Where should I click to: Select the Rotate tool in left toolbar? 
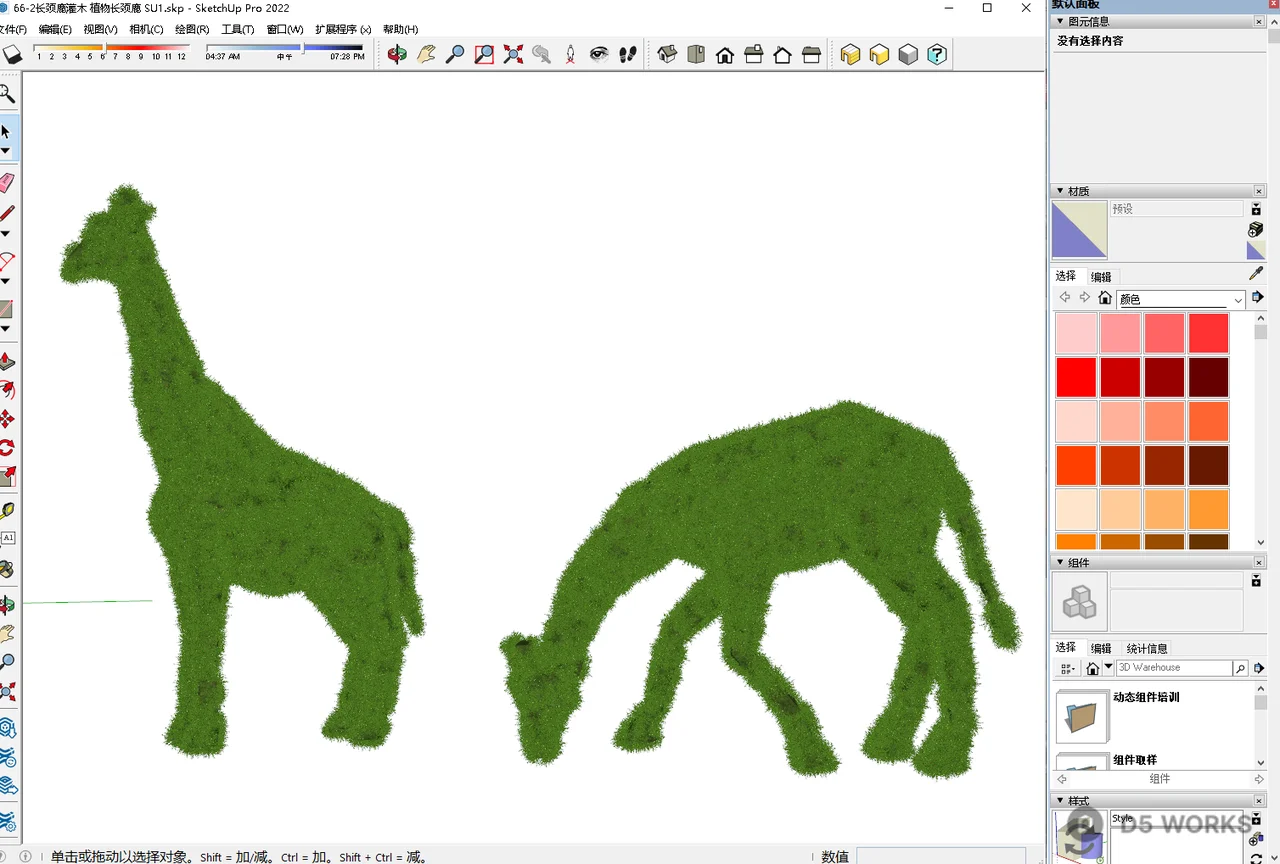6,447
